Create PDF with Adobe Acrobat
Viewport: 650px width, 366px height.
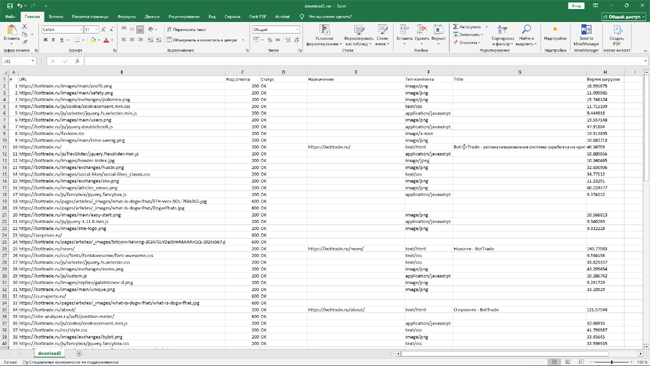click(617, 35)
